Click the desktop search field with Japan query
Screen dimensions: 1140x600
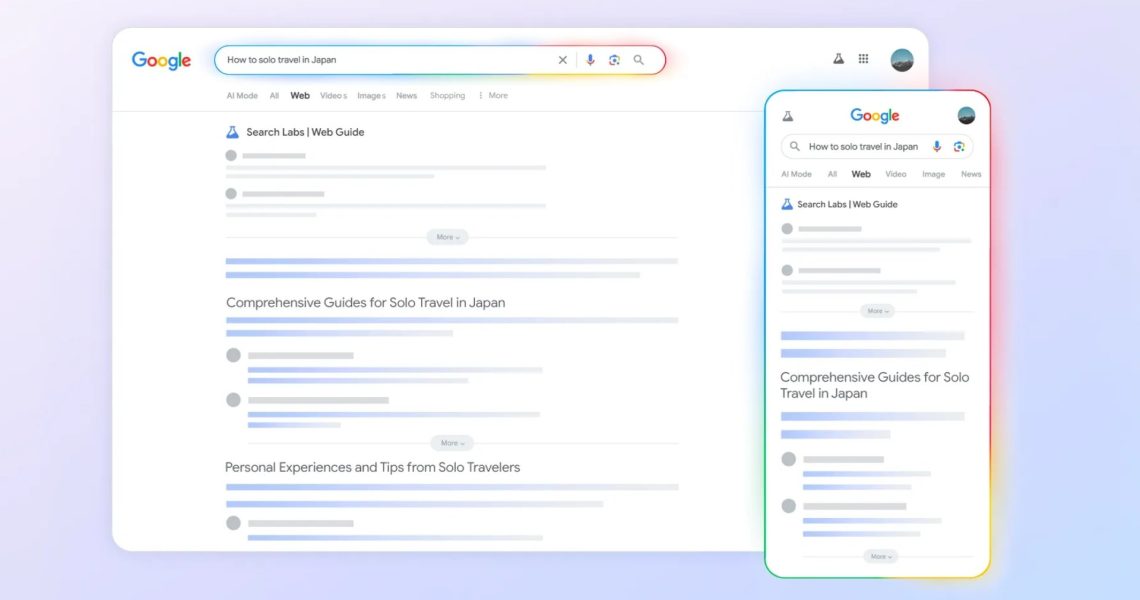[x=440, y=60]
